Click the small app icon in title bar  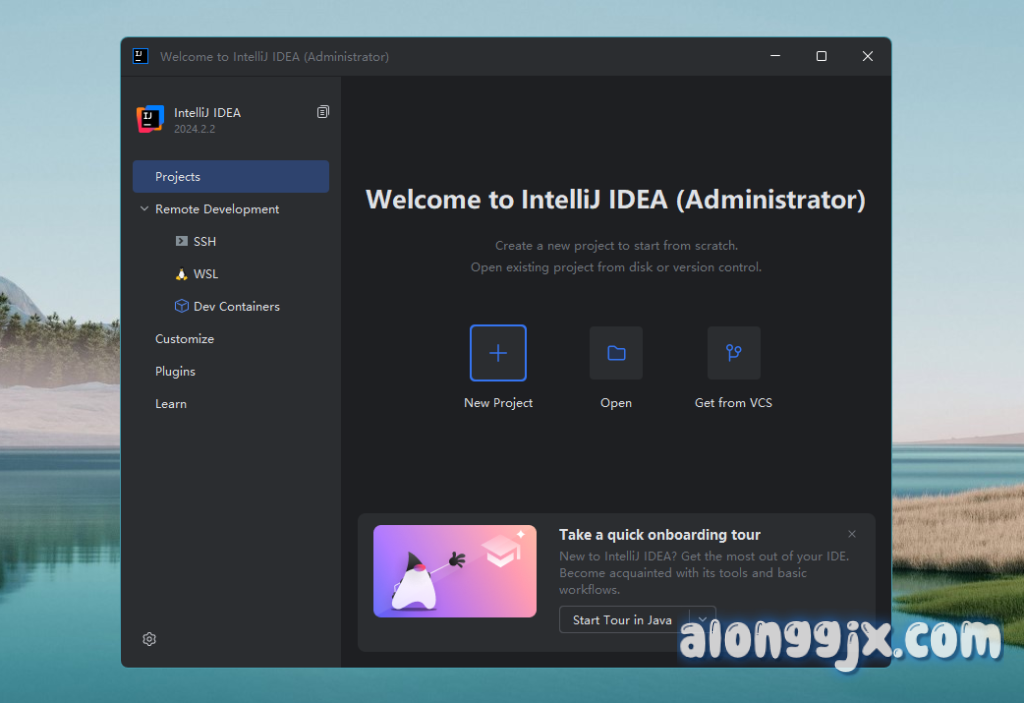141,56
